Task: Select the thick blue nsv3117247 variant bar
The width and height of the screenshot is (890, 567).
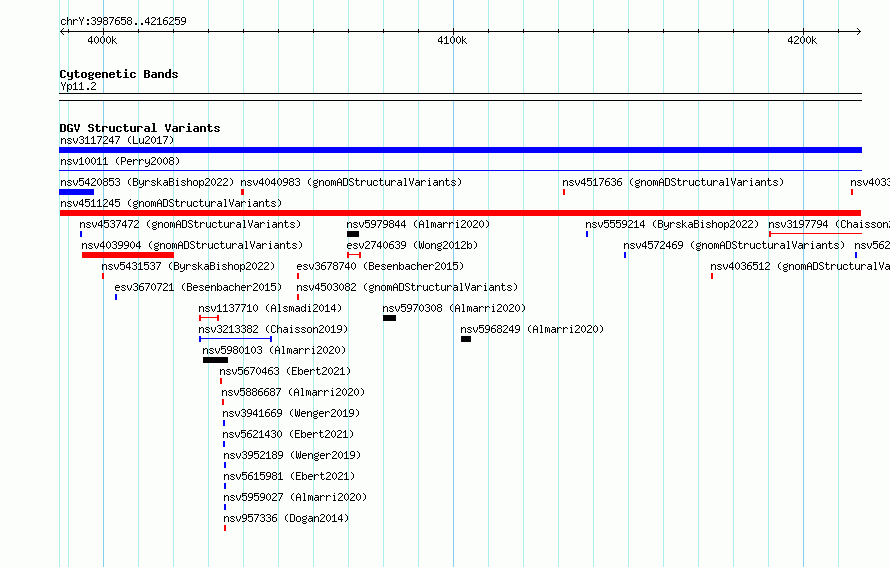Action: tap(460, 150)
